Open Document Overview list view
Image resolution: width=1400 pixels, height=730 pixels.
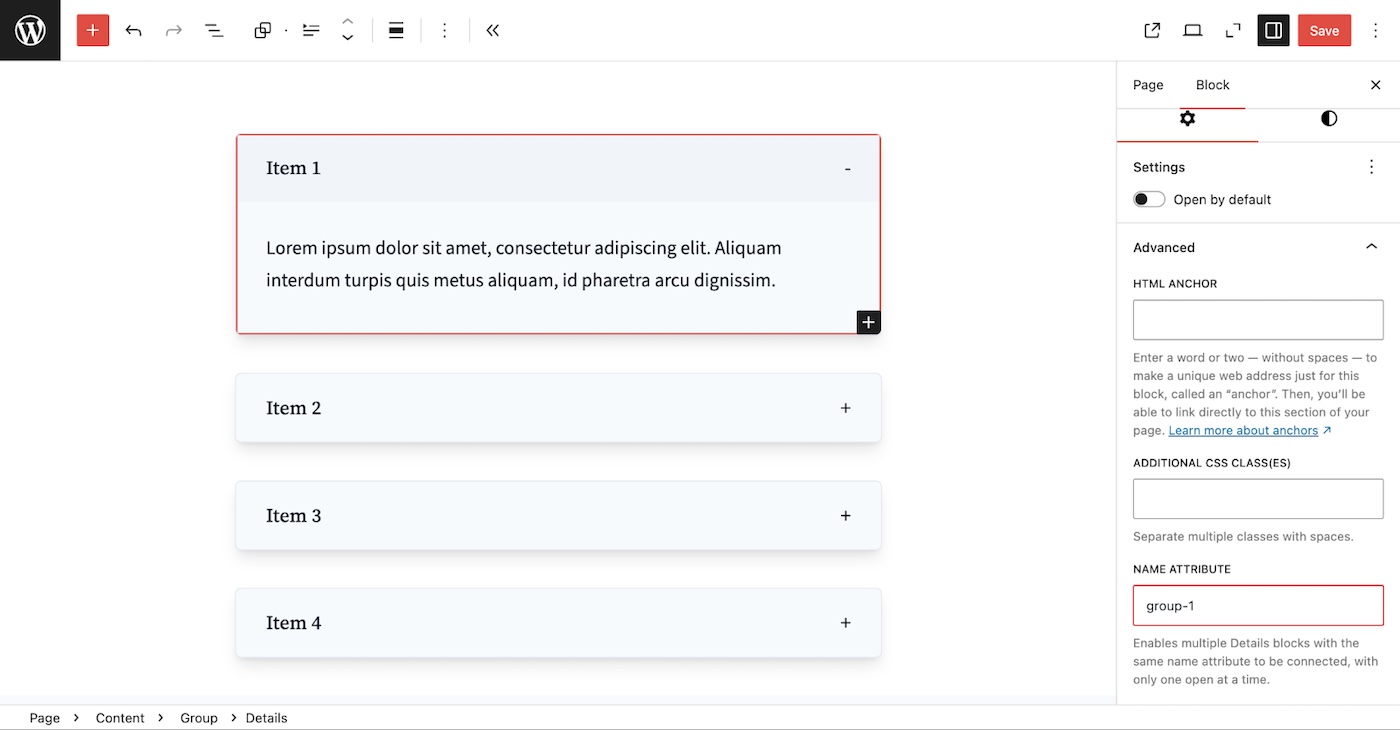(x=214, y=30)
